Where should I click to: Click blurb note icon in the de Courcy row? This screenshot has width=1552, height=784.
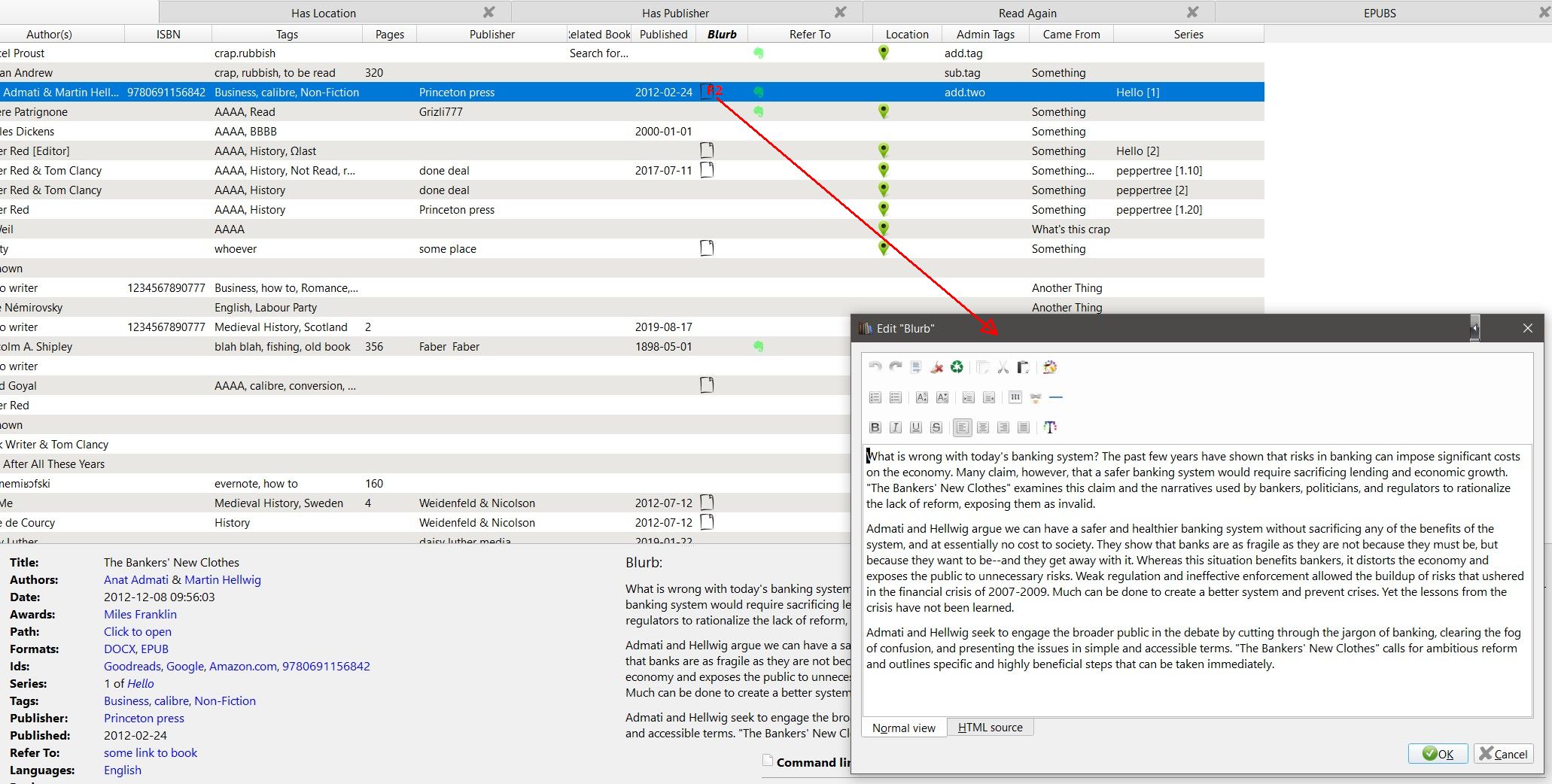pyautogui.click(x=707, y=522)
